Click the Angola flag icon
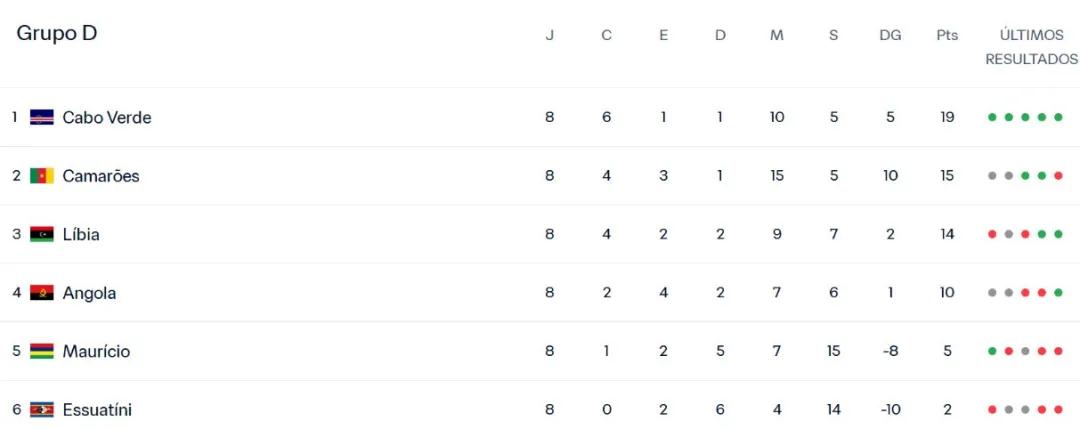 click(42, 293)
